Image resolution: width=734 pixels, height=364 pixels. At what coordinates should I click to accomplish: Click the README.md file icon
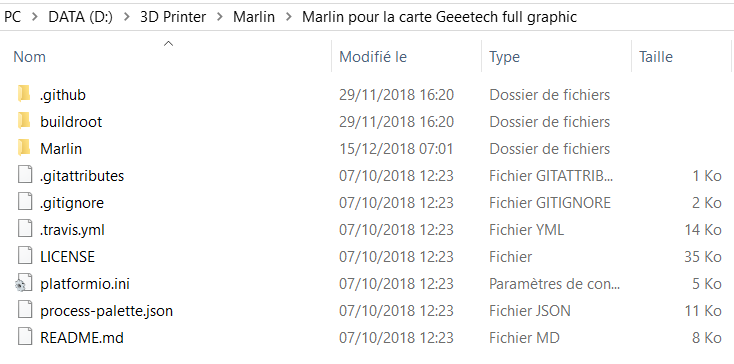[24, 338]
